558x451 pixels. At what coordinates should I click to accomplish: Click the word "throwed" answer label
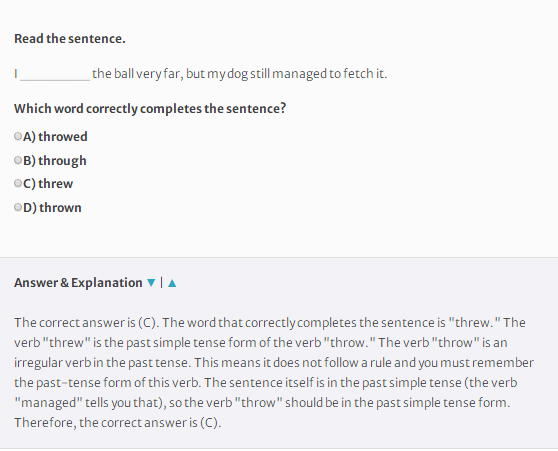(x=63, y=136)
